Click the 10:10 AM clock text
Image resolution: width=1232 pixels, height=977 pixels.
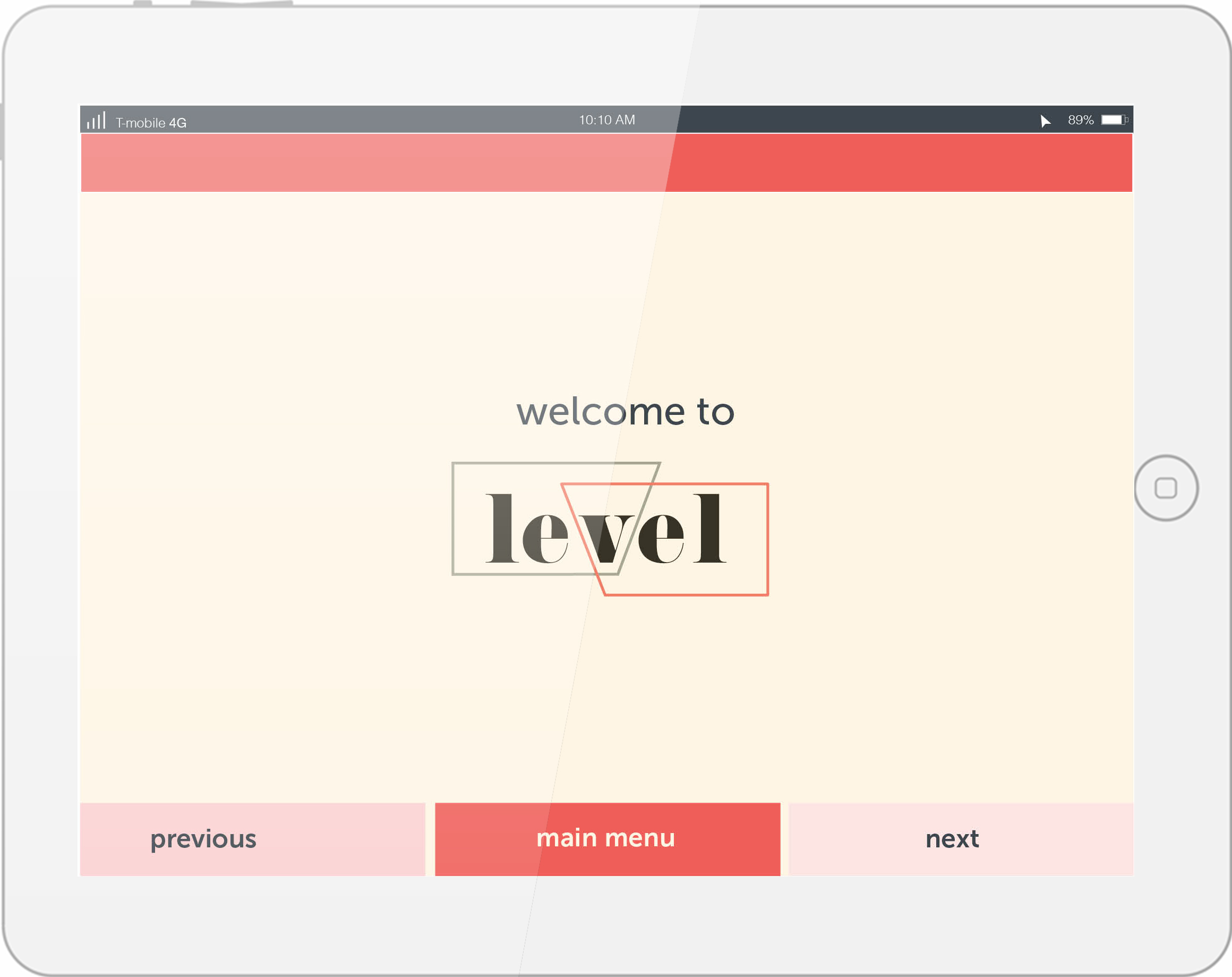[607, 120]
